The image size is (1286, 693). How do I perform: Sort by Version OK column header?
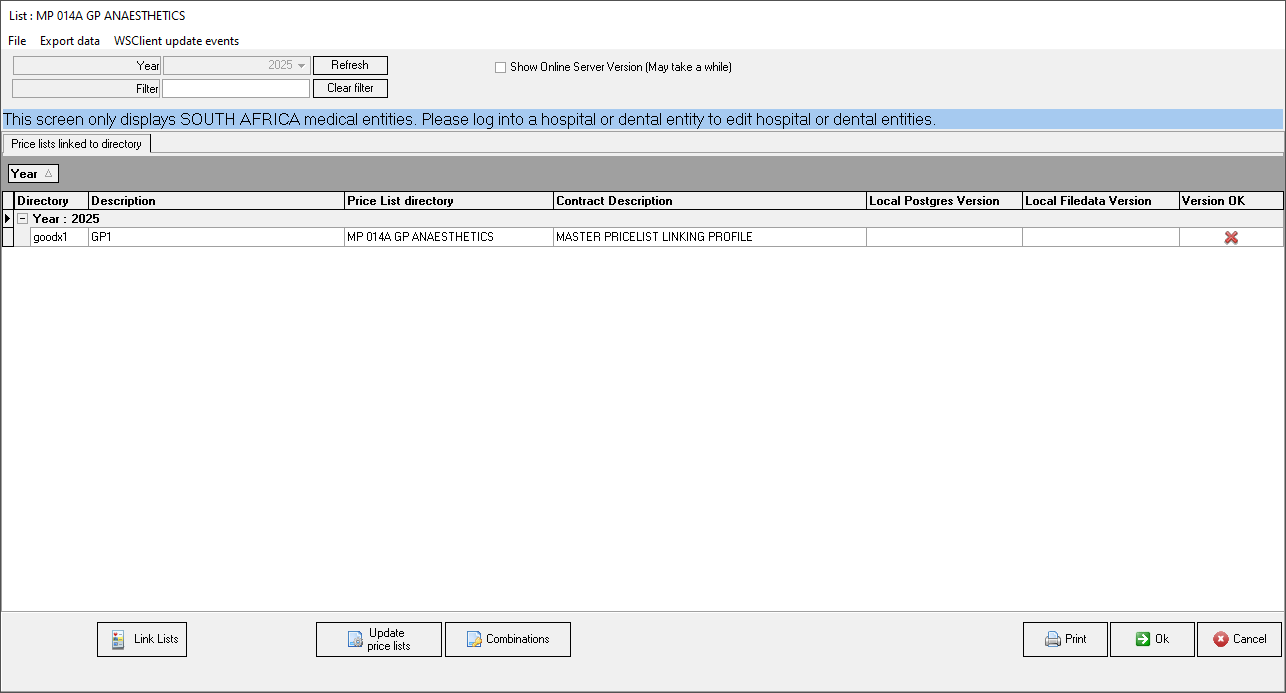(1231, 201)
